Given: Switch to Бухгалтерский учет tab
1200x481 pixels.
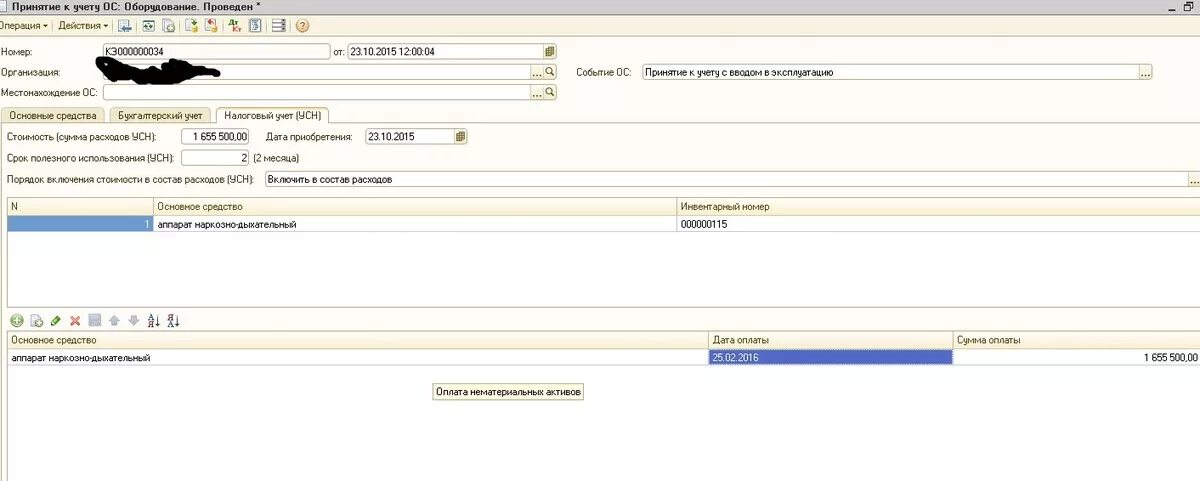Looking at the screenshot, I should [x=160, y=116].
